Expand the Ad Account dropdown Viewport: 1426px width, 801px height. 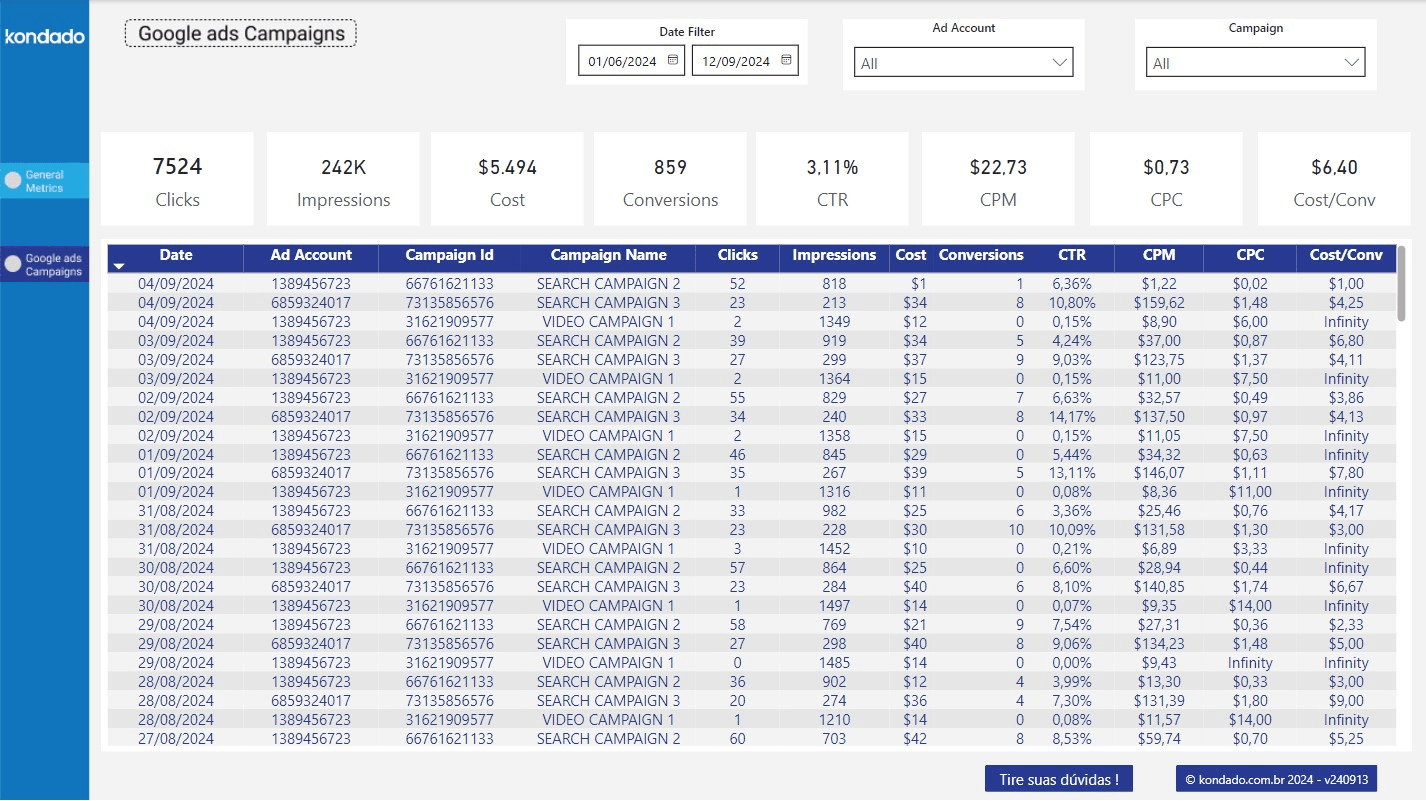point(963,63)
